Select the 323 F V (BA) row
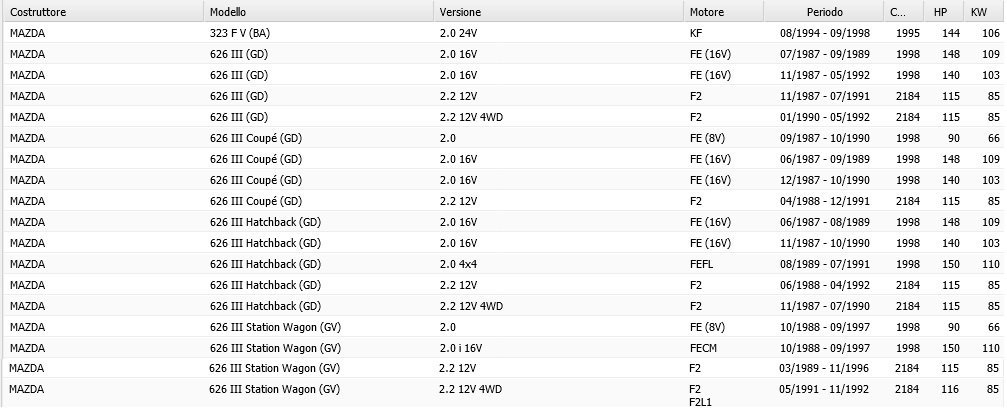This screenshot has height=415, width=1007. [x=504, y=33]
